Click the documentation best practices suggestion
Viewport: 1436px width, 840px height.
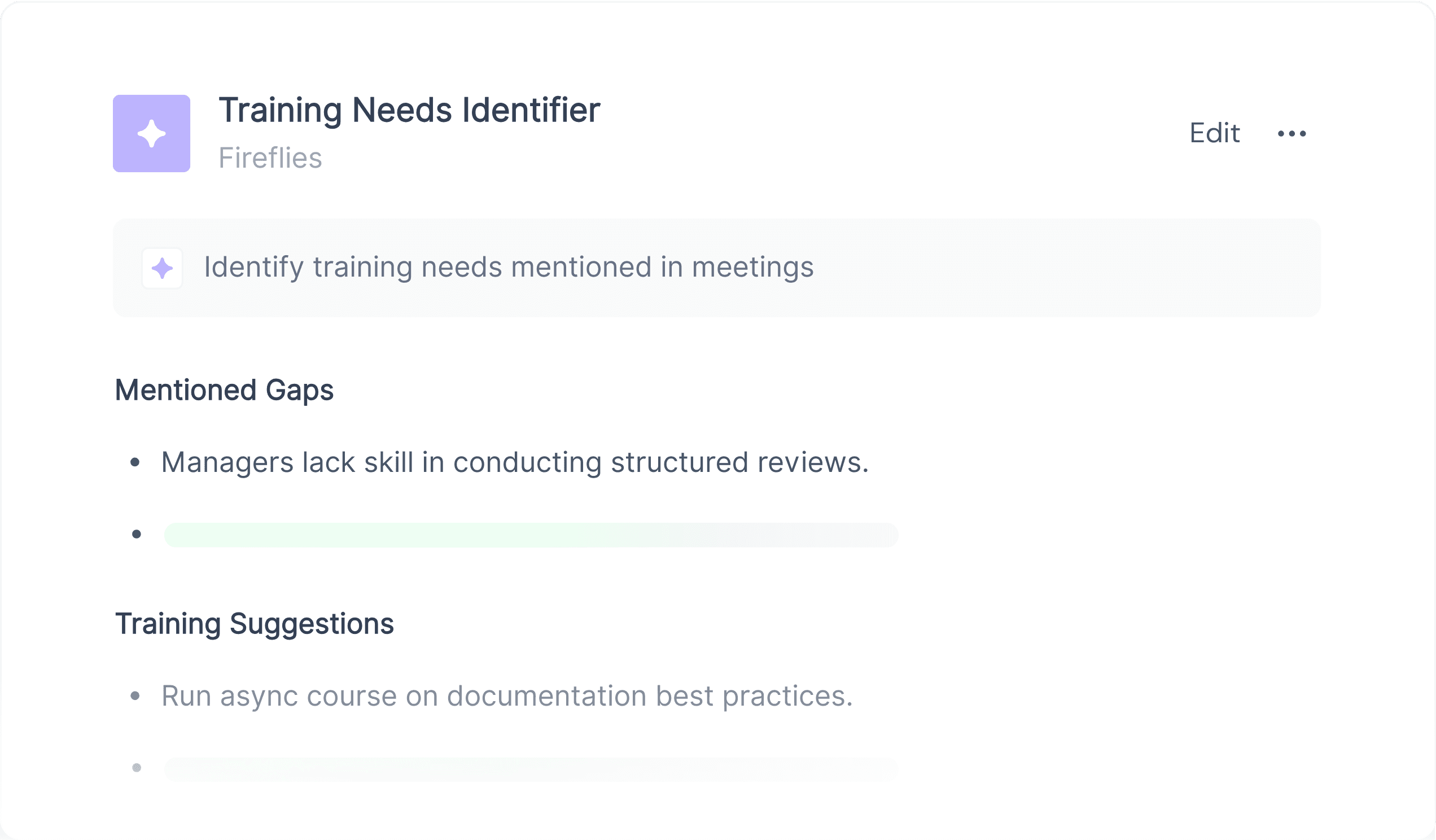click(x=507, y=696)
